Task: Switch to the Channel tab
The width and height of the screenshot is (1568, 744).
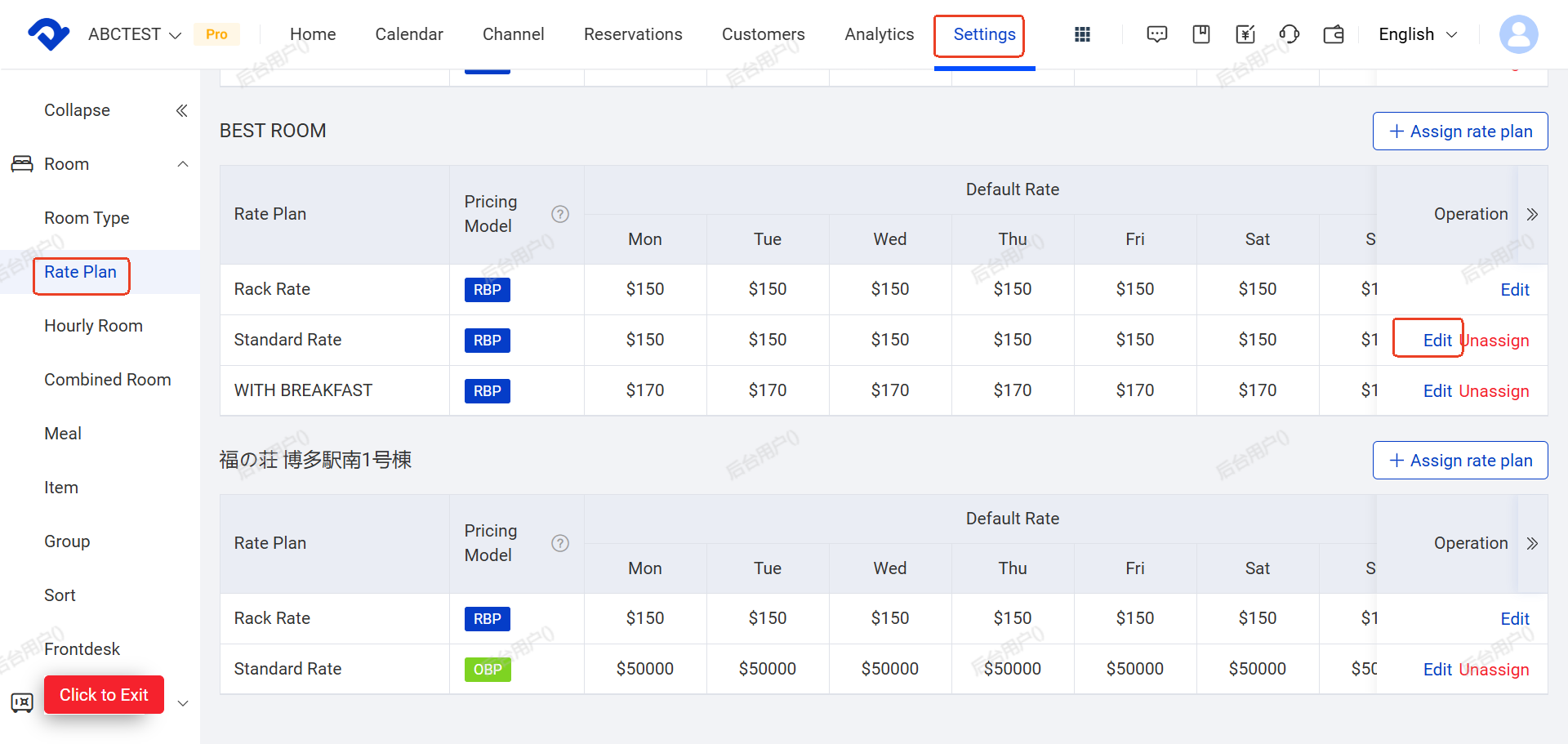Action: tap(513, 34)
